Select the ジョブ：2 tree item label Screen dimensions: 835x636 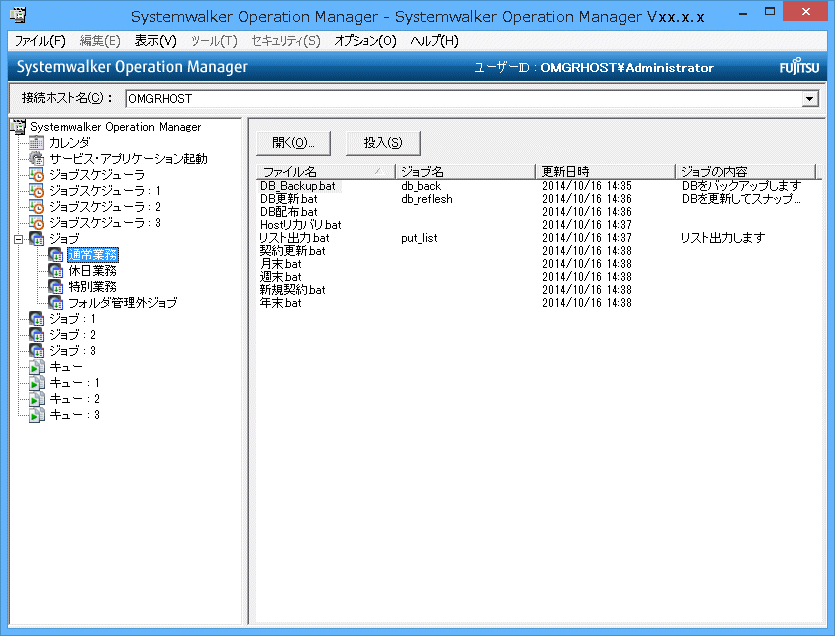click(72, 335)
